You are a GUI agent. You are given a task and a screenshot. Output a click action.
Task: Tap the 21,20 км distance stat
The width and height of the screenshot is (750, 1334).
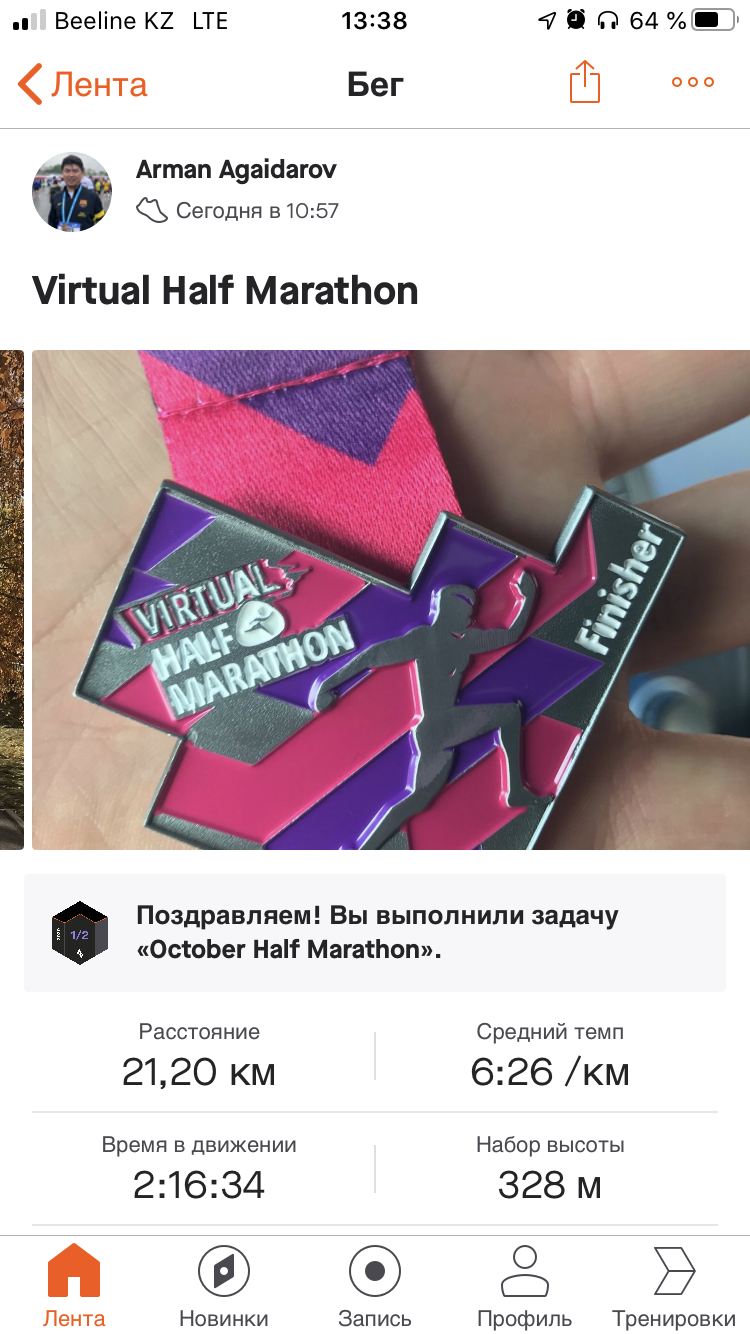[x=199, y=1055]
